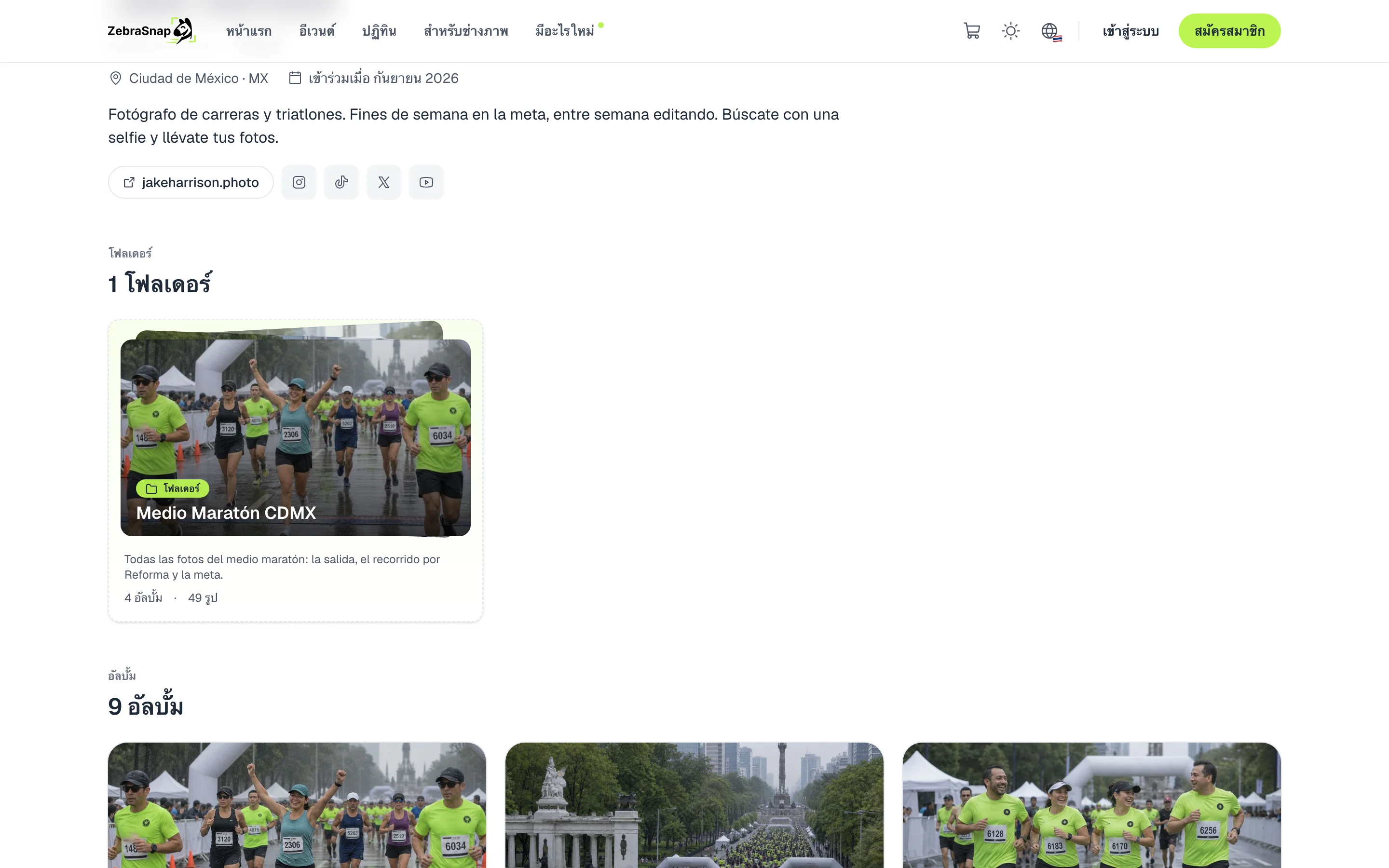The width and height of the screenshot is (1389, 868).
Task: Open the ปฏิทิน page
Action: [380, 31]
